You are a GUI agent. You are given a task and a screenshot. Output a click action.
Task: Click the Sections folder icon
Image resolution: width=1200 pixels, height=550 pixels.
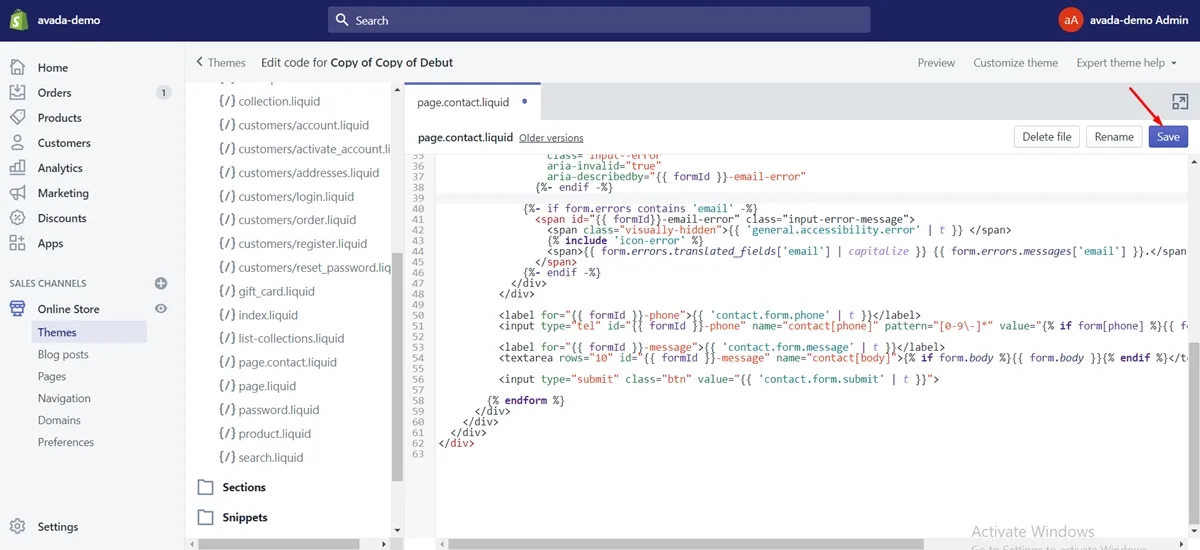coord(206,488)
